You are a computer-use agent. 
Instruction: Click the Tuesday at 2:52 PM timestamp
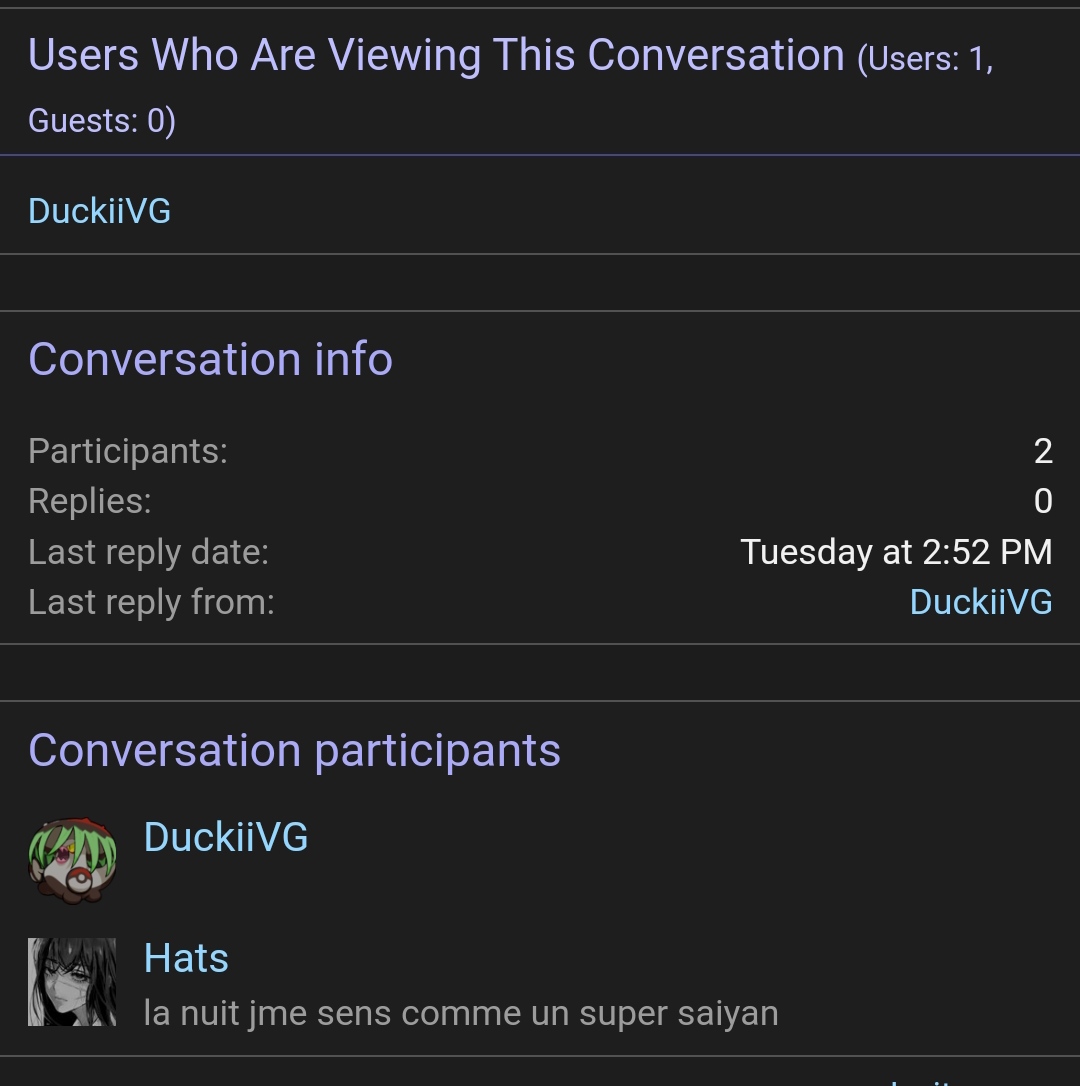[x=896, y=553]
